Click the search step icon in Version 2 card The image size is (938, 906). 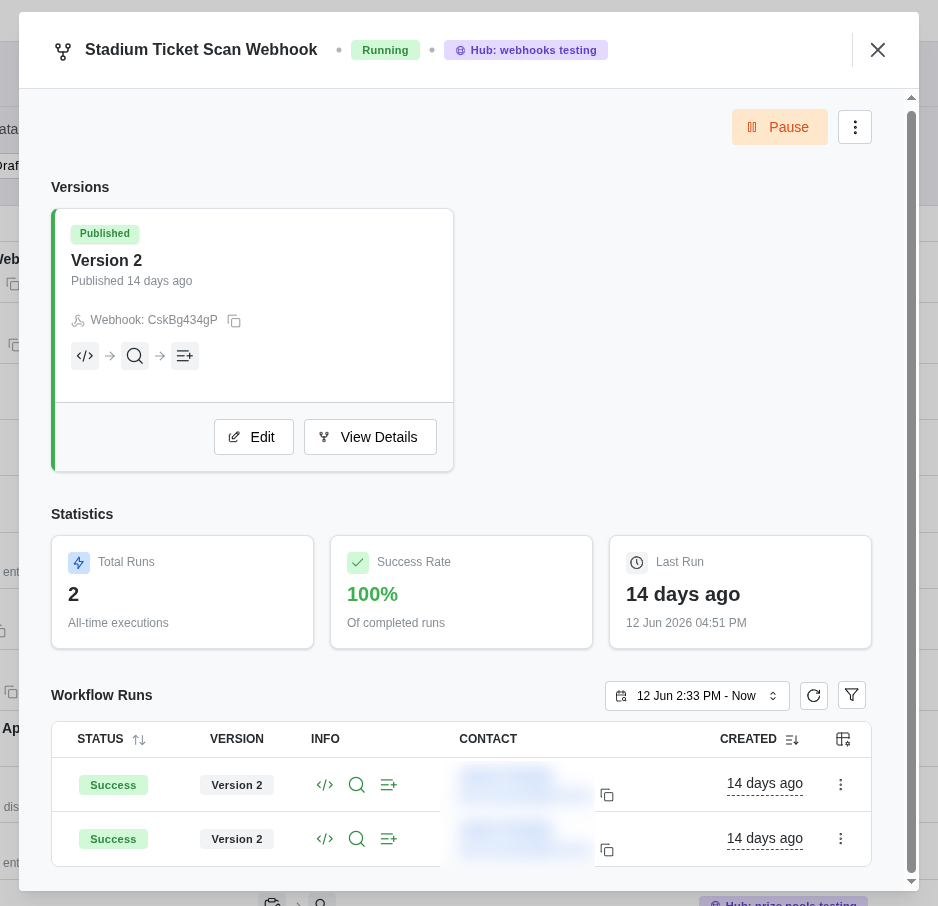click(x=135, y=356)
